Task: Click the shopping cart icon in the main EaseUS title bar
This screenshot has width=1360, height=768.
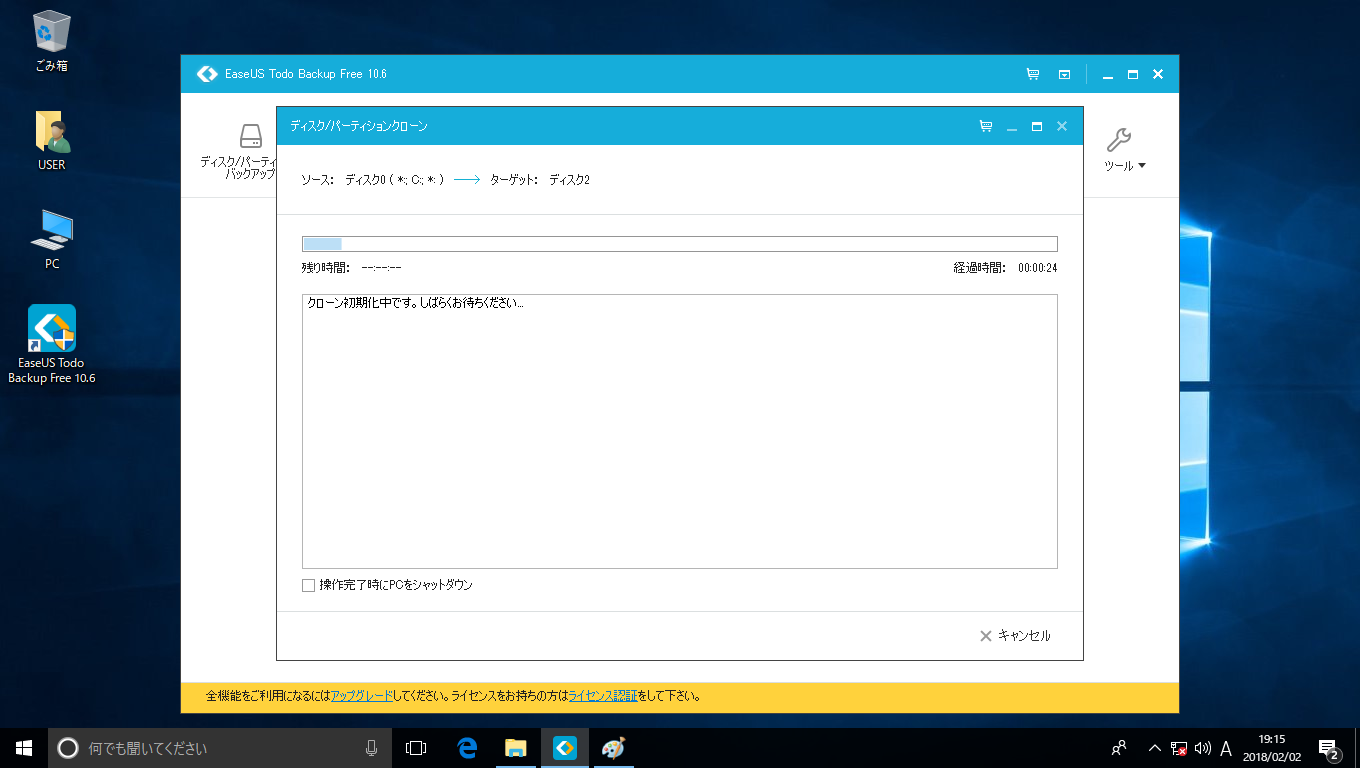Action: [1033, 74]
